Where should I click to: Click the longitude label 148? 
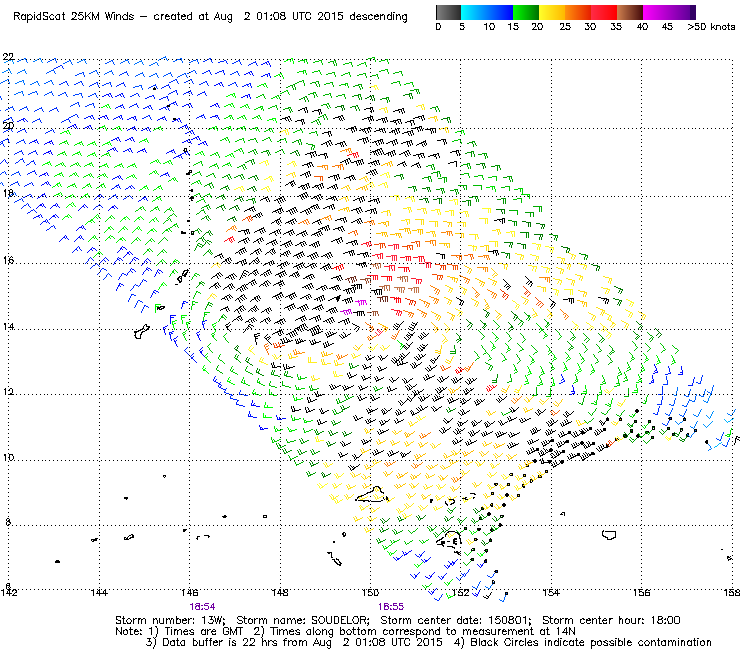[280, 593]
